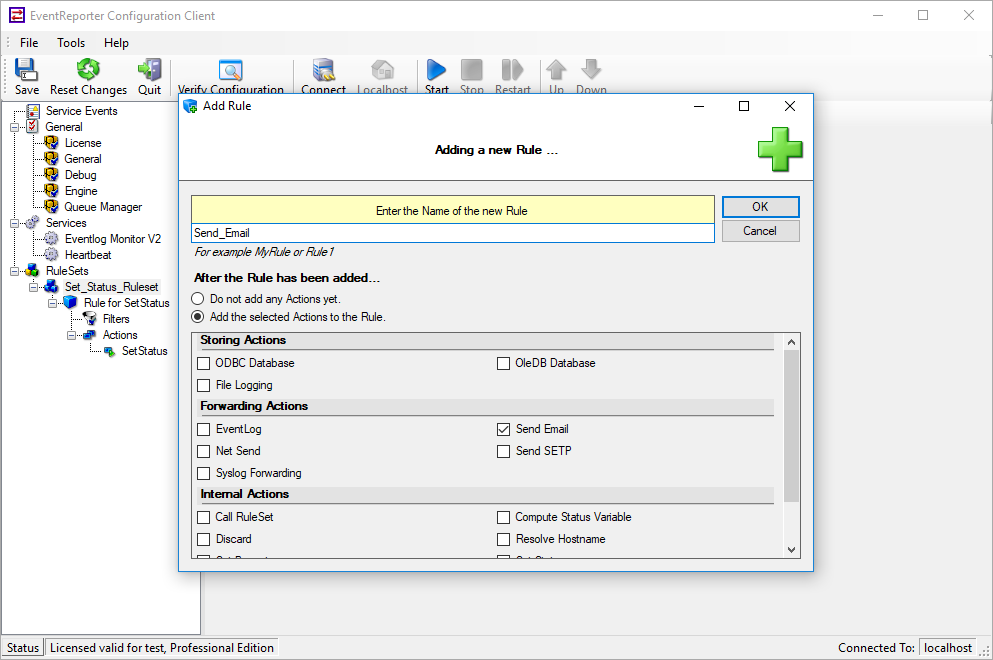The image size is (993, 660).
Task: Confirm the new rule with OK
Action: coord(761,206)
